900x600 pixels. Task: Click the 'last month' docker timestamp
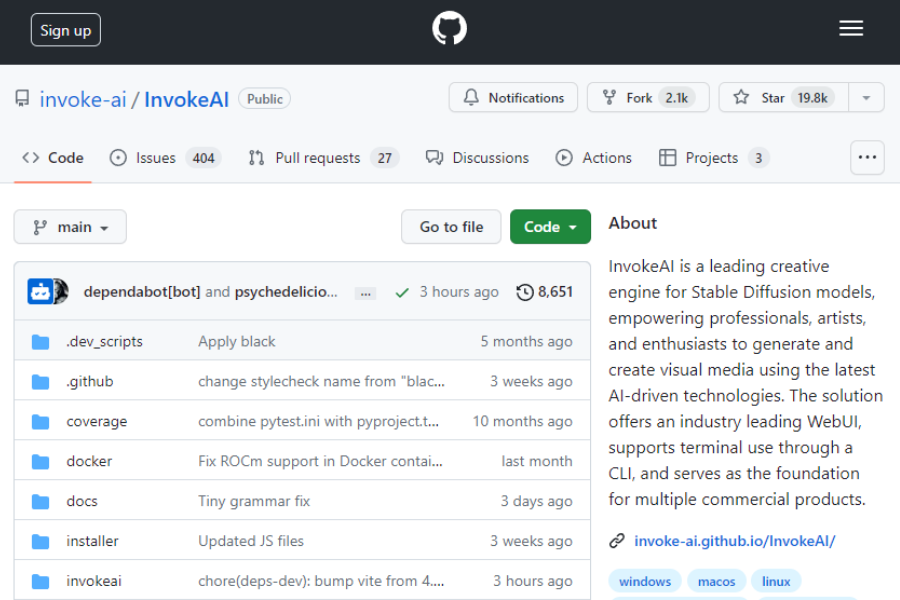pyautogui.click(x=537, y=462)
